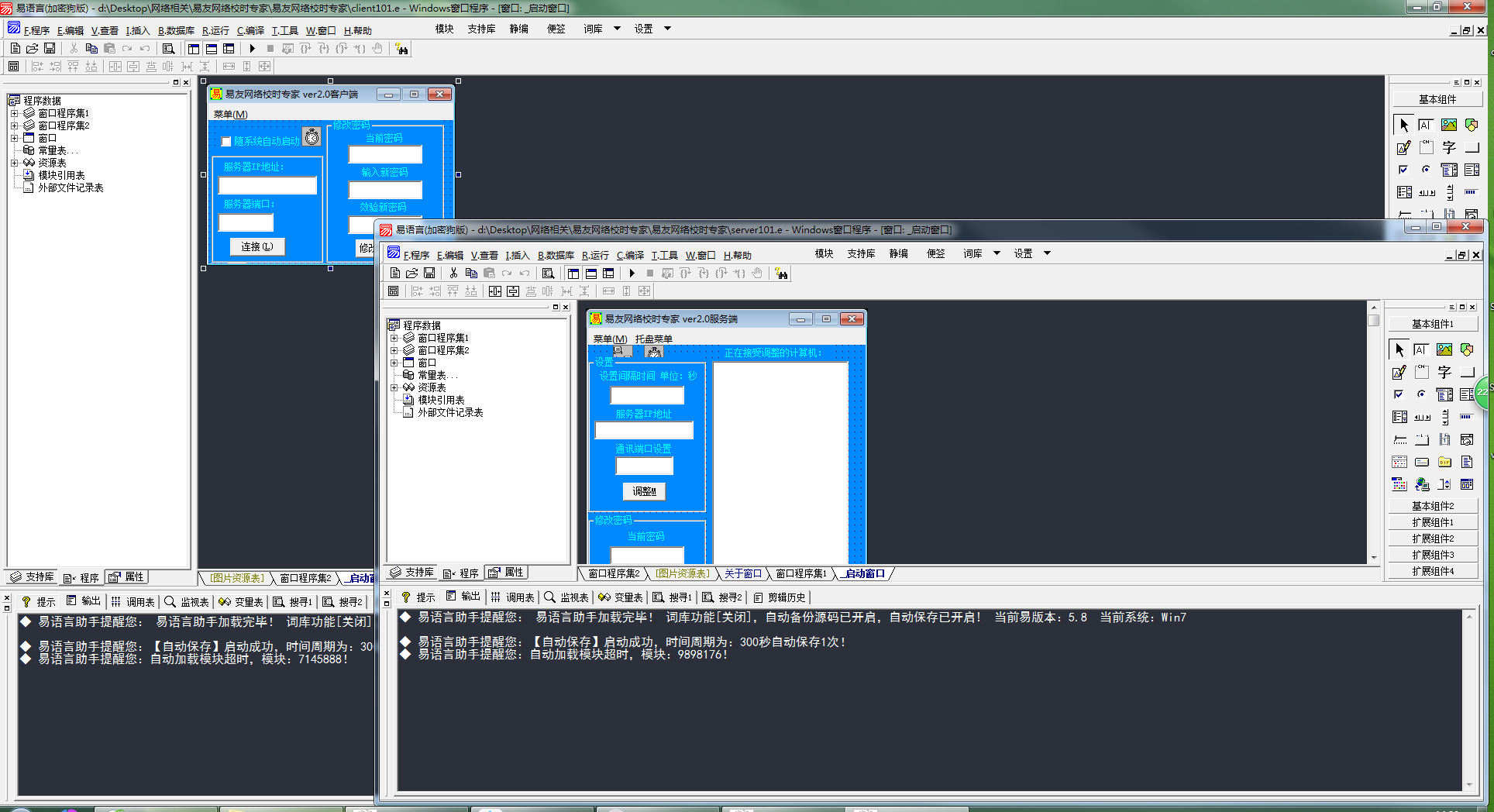The height and width of the screenshot is (812, 1494).
Task: Click New file icon in server101 toolbar
Action: pos(395,273)
